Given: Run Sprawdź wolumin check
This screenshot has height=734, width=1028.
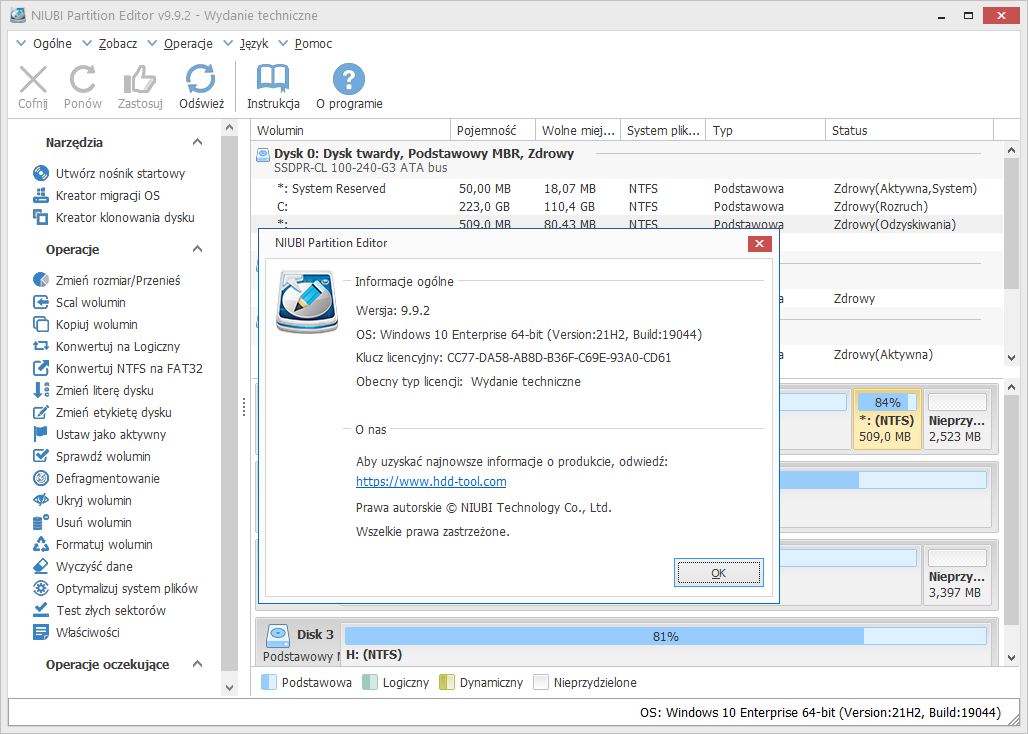Looking at the screenshot, I should click(x=92, y=456).
